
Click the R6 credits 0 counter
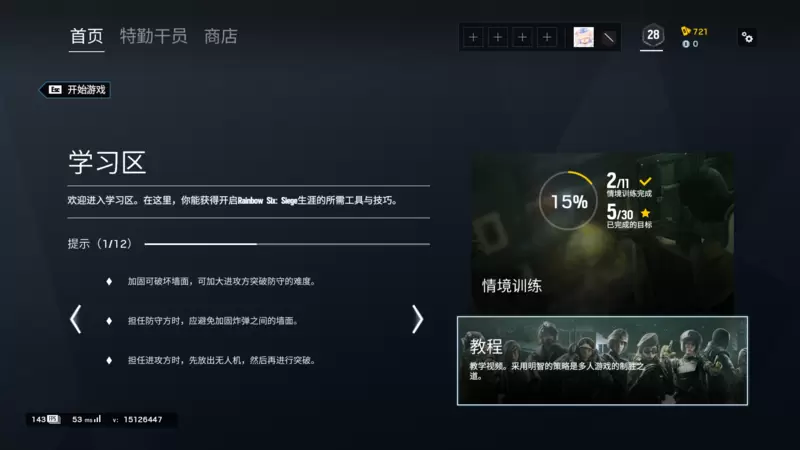point(690,44)
